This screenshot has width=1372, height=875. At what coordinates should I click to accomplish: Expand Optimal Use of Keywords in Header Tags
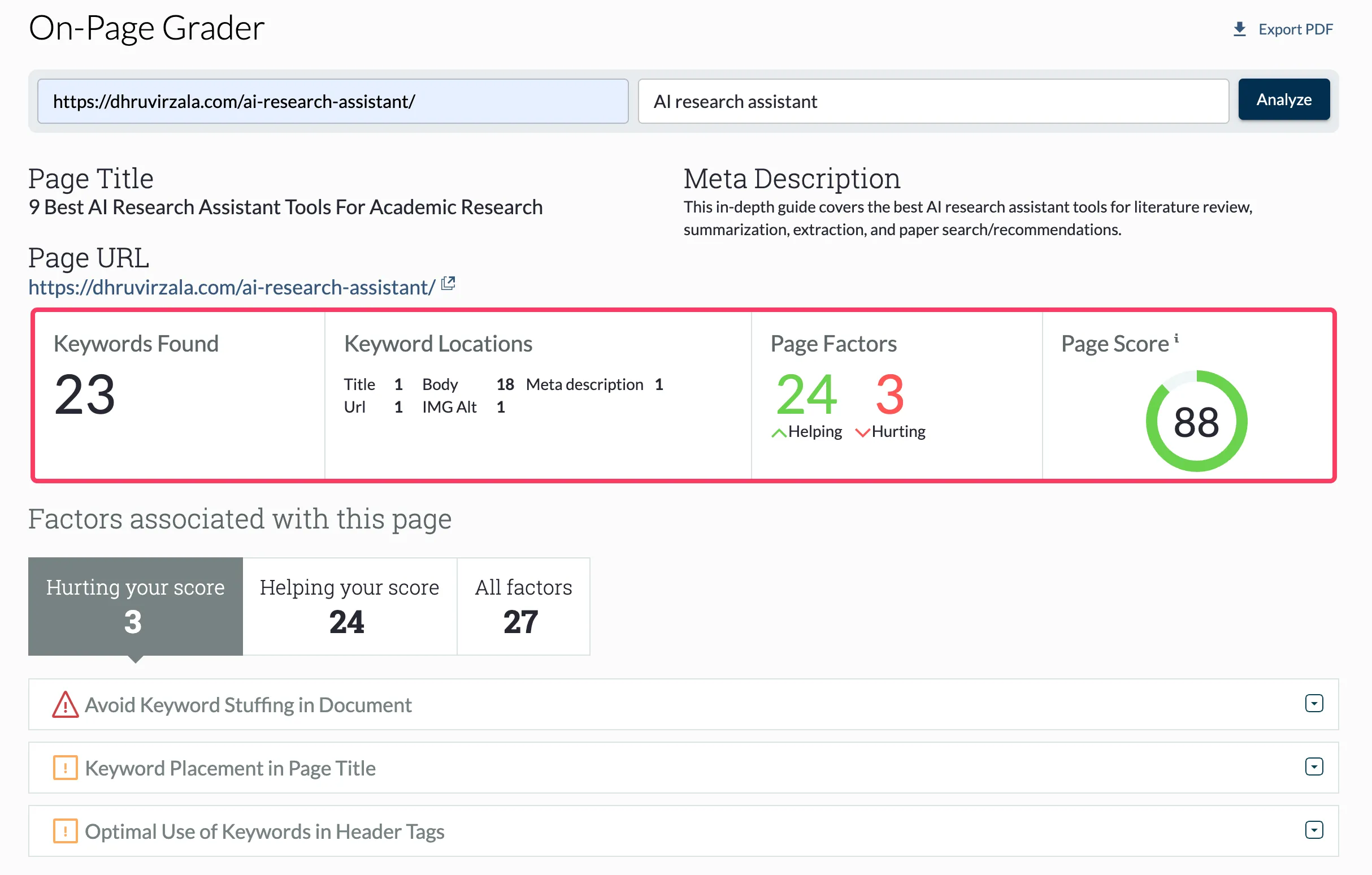click(1314, 830)
